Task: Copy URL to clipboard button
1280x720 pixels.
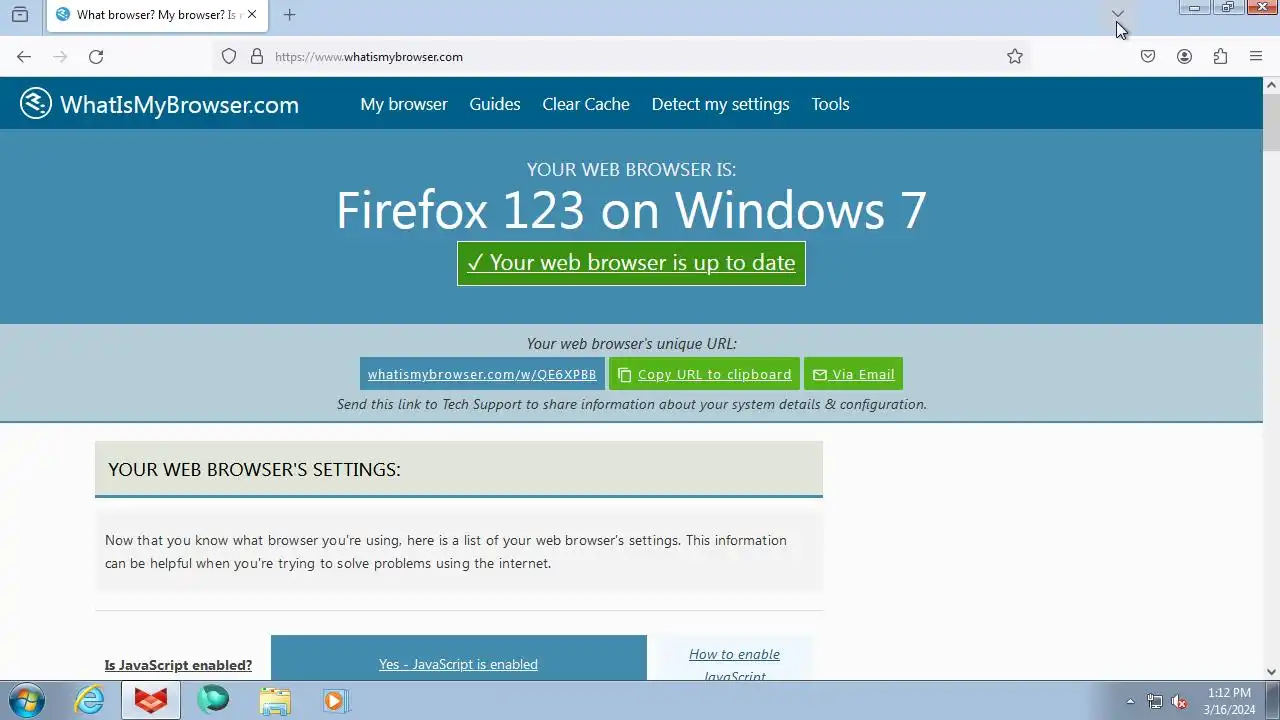Action: point(704,374)
